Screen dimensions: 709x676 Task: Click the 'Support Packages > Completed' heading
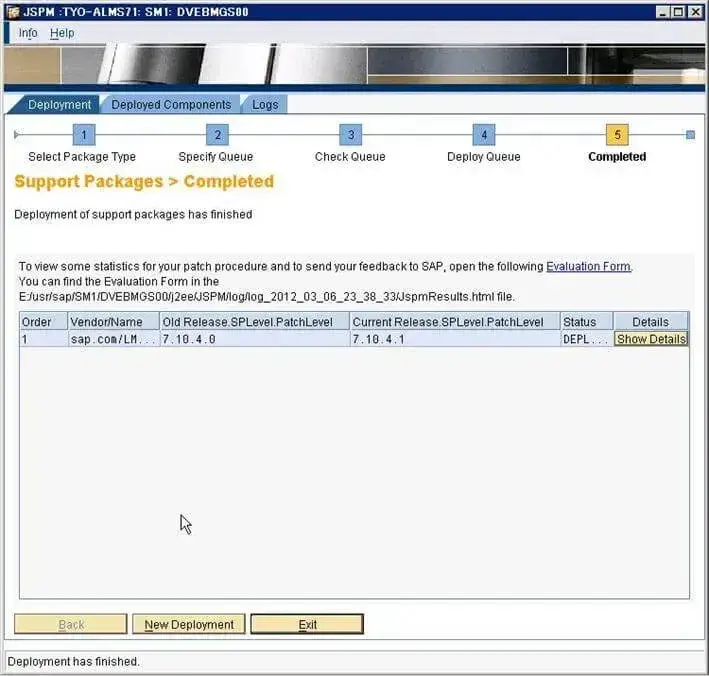[x=144, y=181]
